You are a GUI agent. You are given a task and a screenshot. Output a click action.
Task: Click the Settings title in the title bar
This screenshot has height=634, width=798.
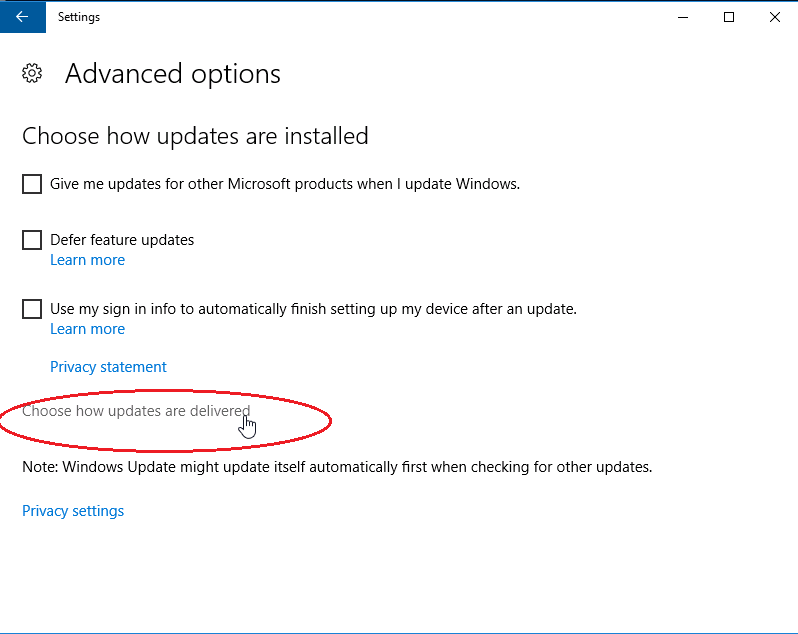click(79, 17)
